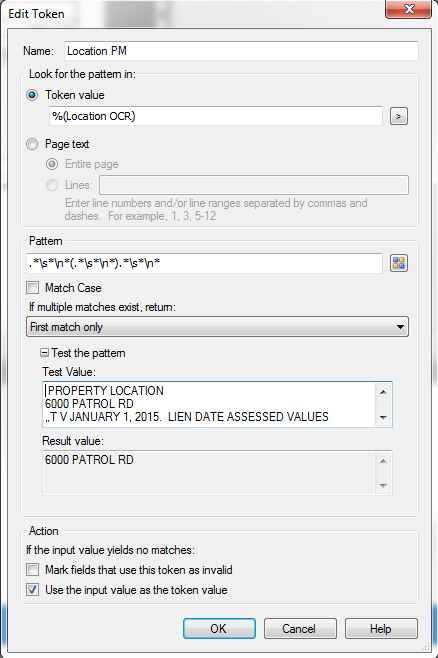The image size is (438, 658).
Task: Click the OK button
Action: pyautogui.click(x=219, y=629)
